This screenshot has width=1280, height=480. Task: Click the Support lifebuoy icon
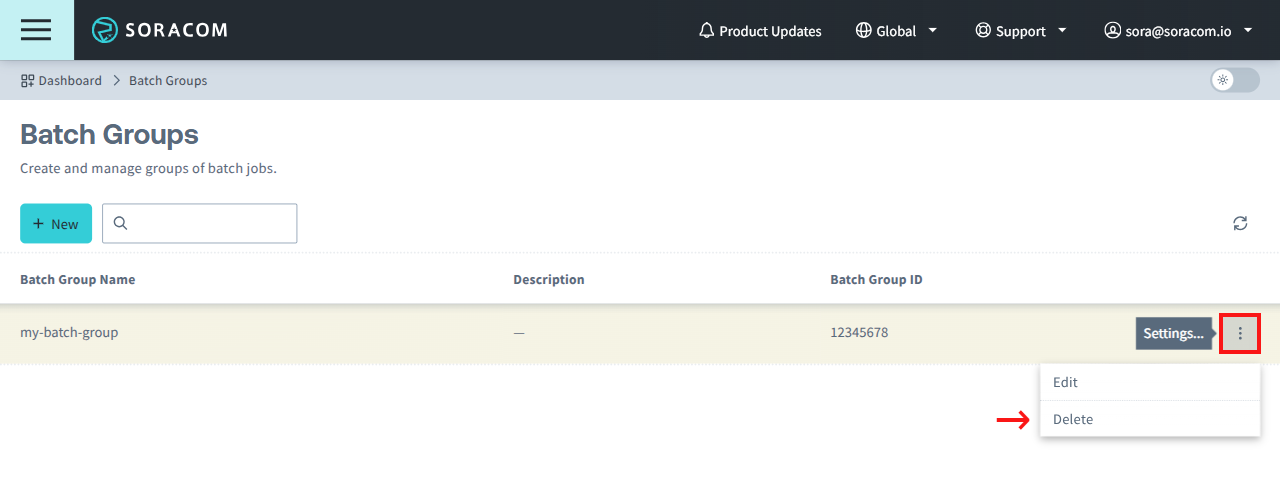coord(983,31)
